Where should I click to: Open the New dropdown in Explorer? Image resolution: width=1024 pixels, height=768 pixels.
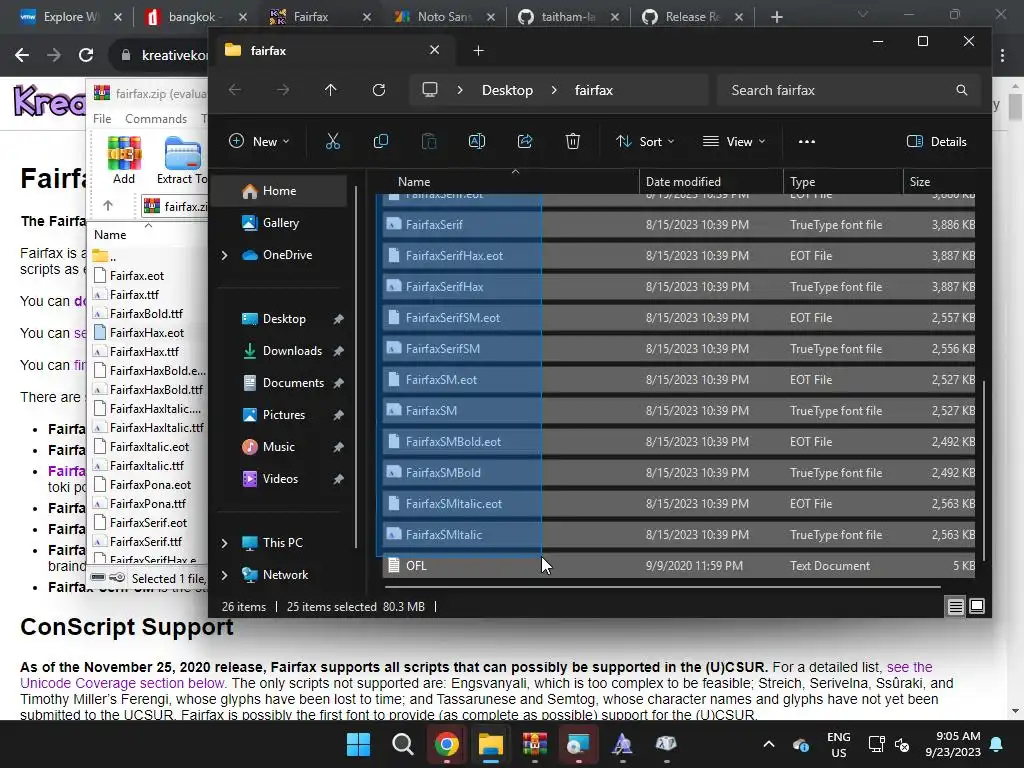click(259, 141)
